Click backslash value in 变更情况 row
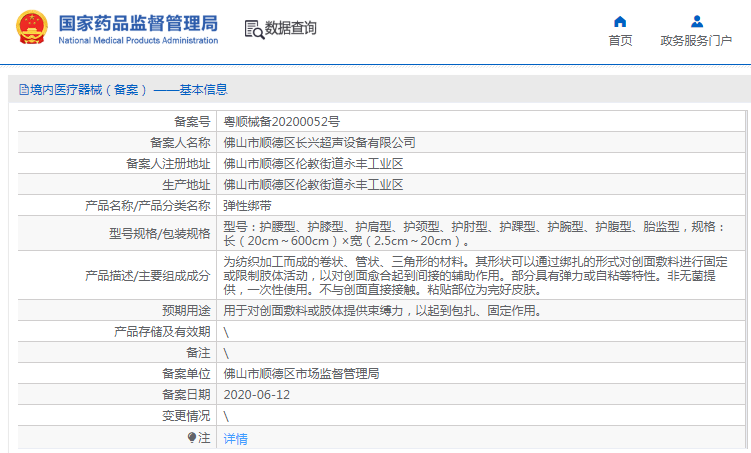Image resolution: width=751 pixels, height=453 pixels. (226, 416)
